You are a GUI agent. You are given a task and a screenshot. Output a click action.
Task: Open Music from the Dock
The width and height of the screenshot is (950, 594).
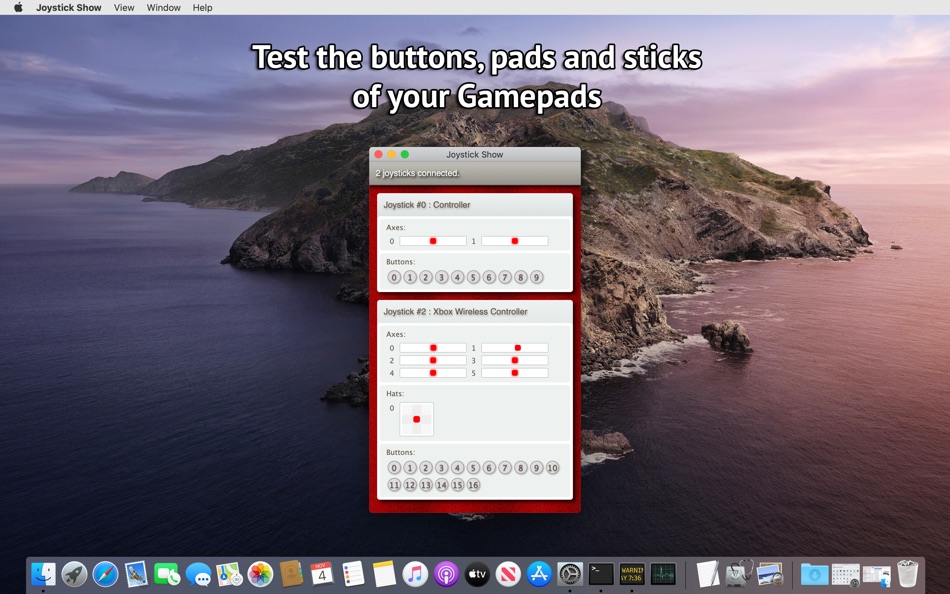[x=415, y=573]
